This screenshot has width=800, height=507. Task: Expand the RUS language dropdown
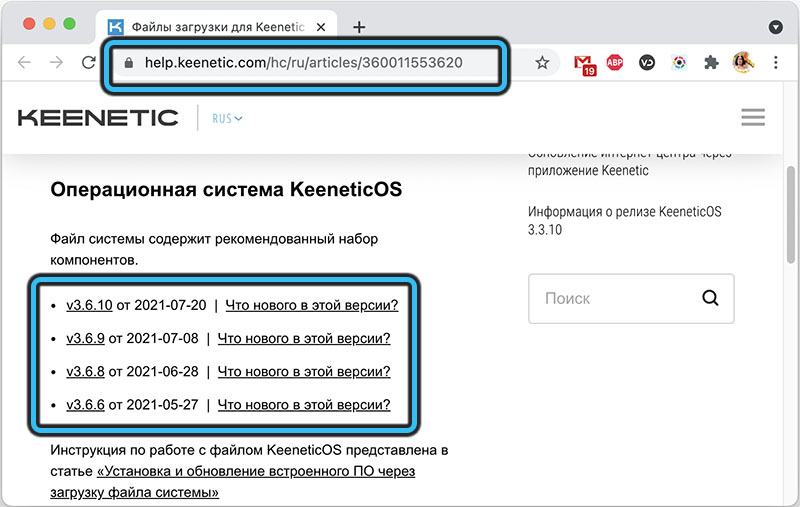click(x=227, y=118)
